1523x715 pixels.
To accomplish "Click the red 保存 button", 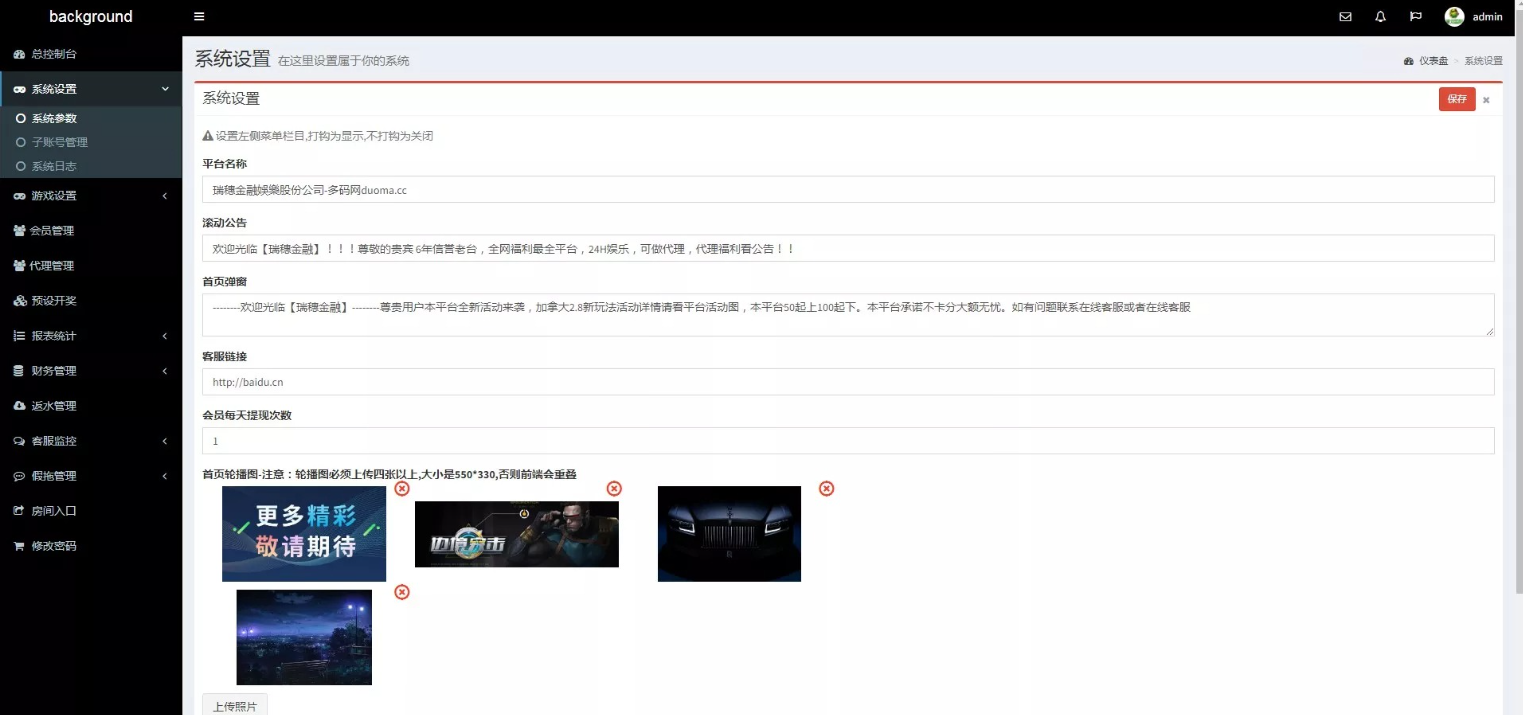I will pos(1457,99).
